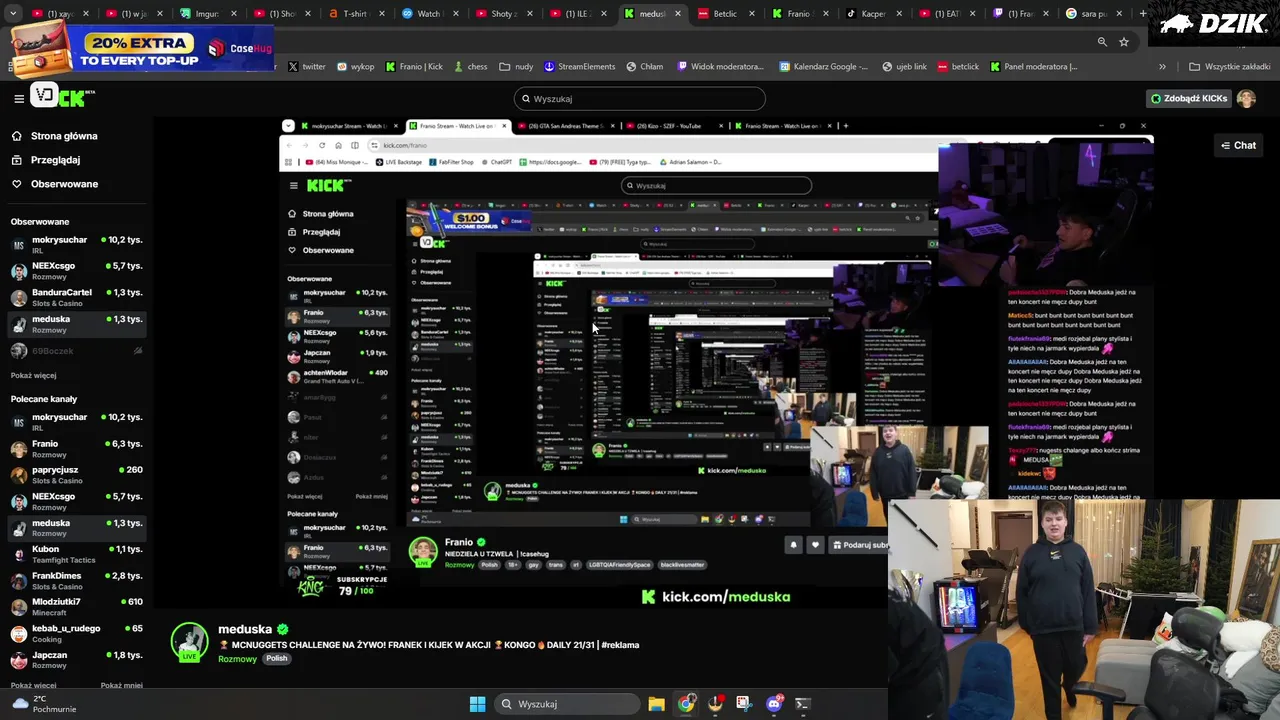Switch to the Watch browser tab
Image resolution: width=1280 pixels, height=720 pixels.
pos(429,14)
